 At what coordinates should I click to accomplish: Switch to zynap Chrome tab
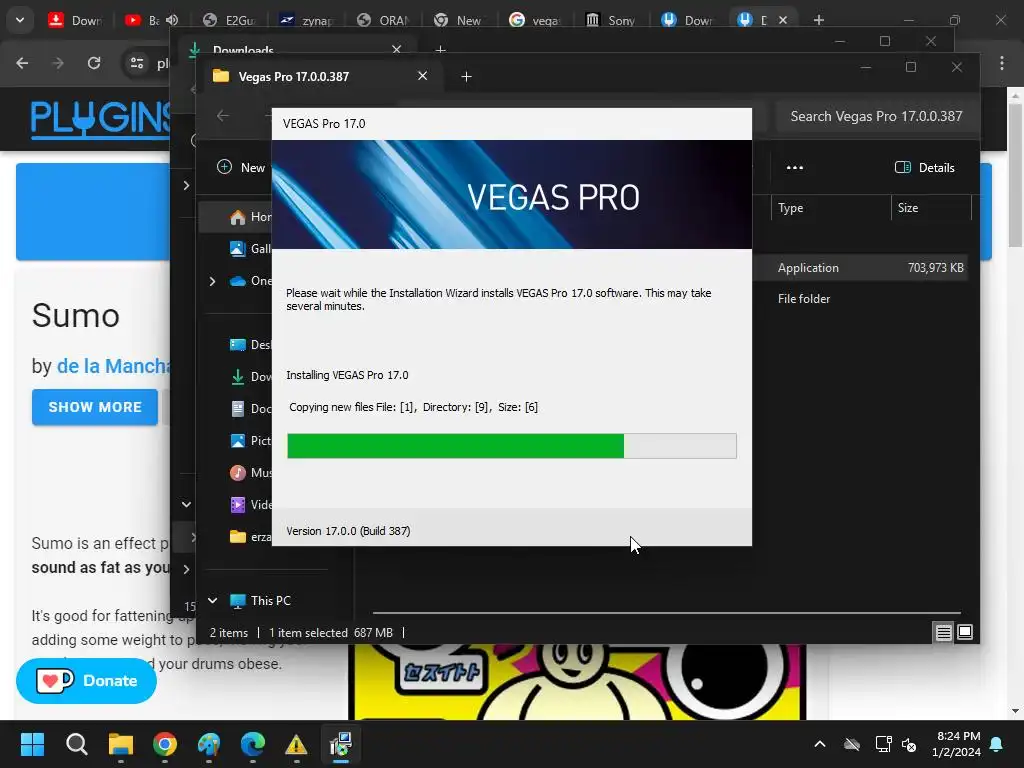click(x=306, y=20)
